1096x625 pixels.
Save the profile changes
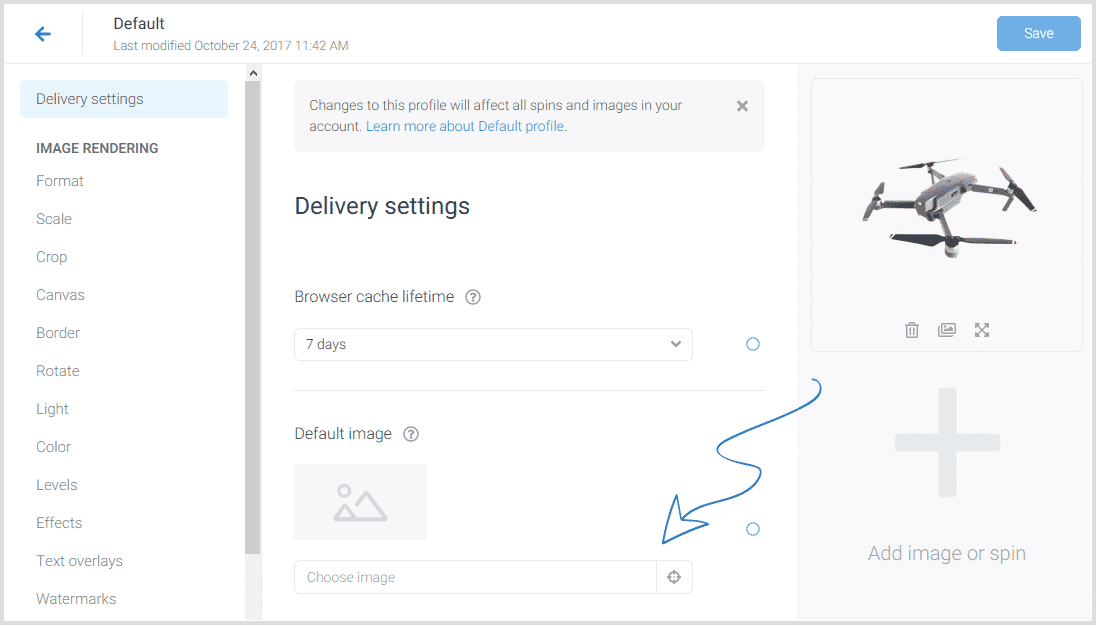coord(1038,33)
